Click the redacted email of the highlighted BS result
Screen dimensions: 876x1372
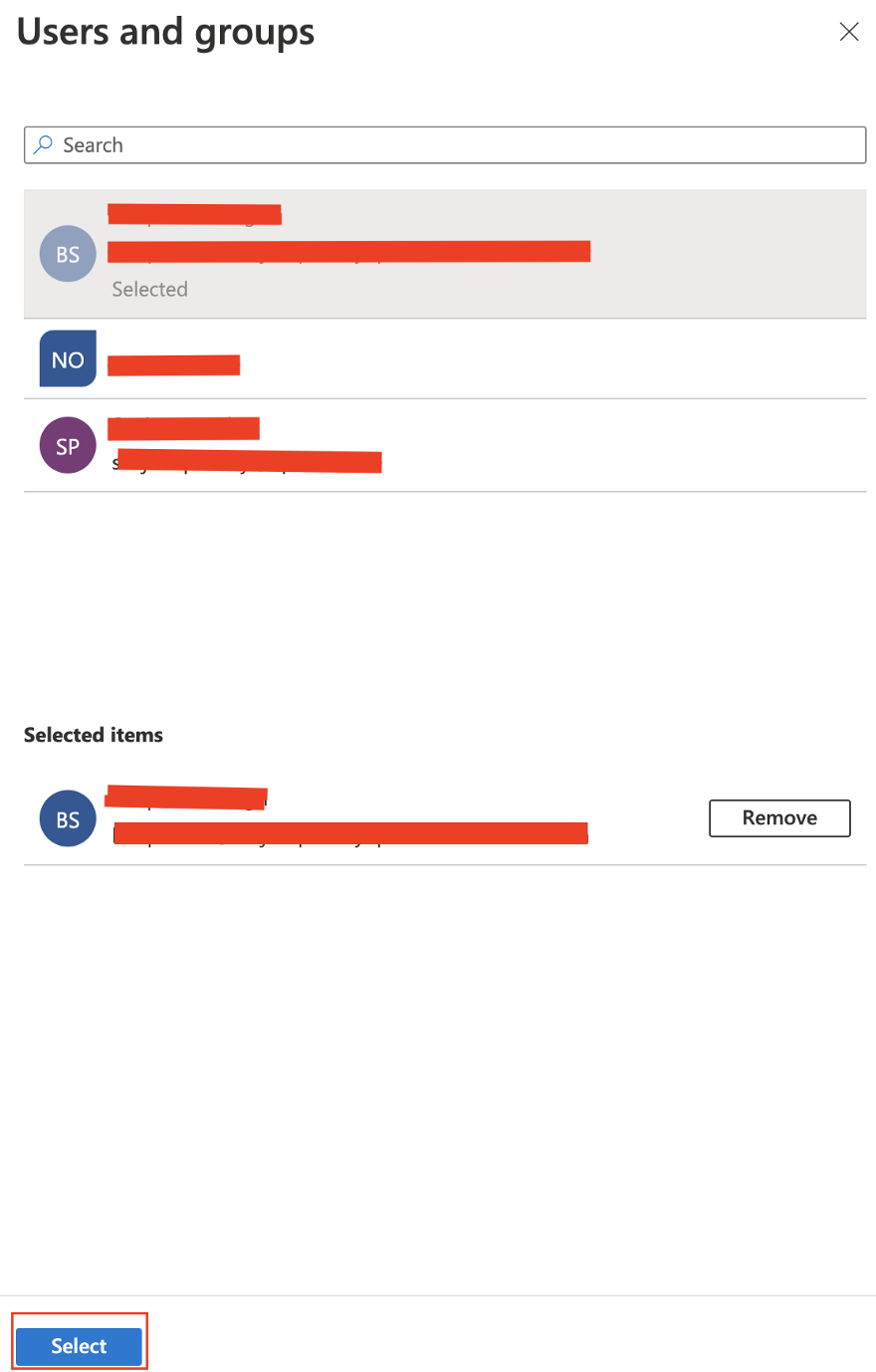pyautogui.click(x=348, y=251)
